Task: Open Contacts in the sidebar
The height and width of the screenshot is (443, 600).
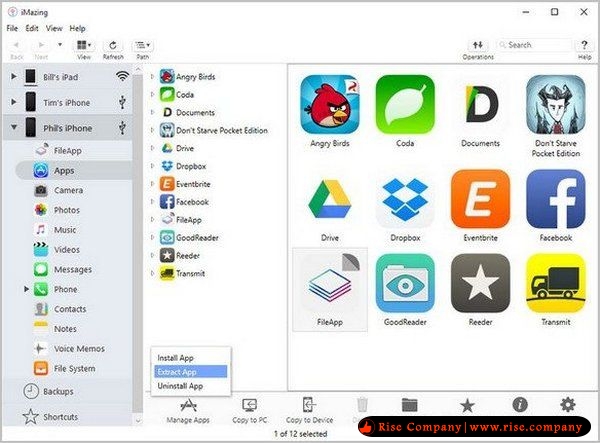Action: (x=70, y=309)
